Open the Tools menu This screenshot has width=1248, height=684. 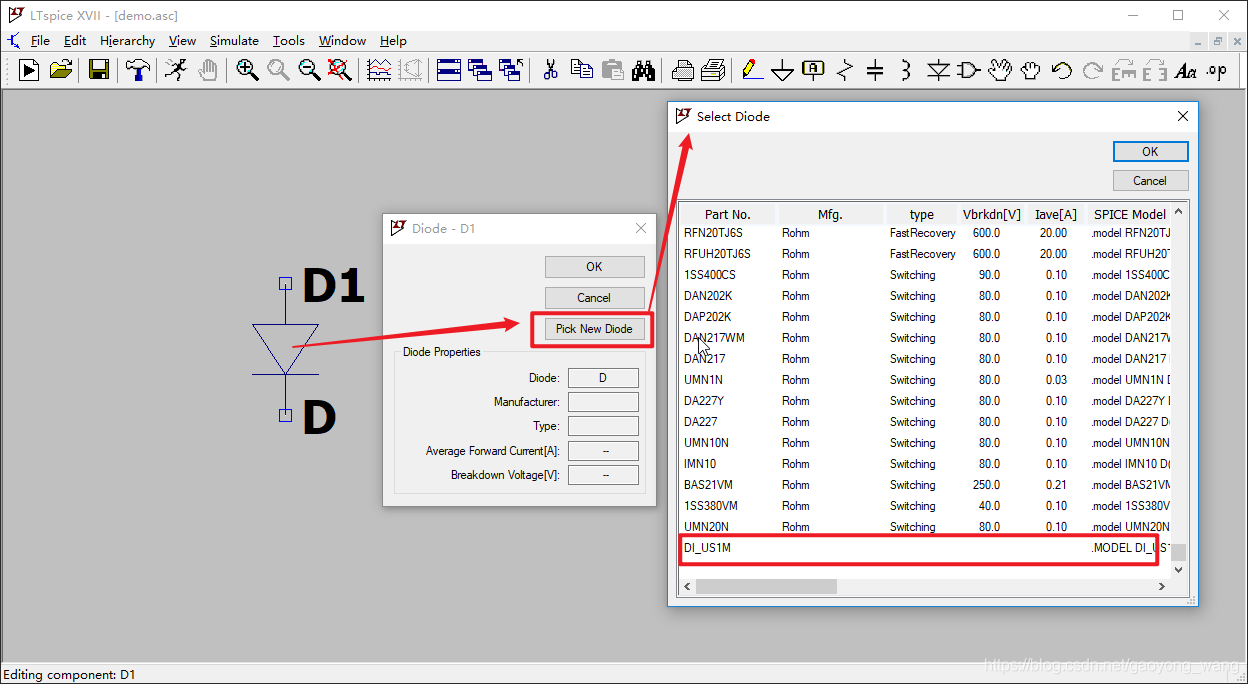[x=289, y=41]
